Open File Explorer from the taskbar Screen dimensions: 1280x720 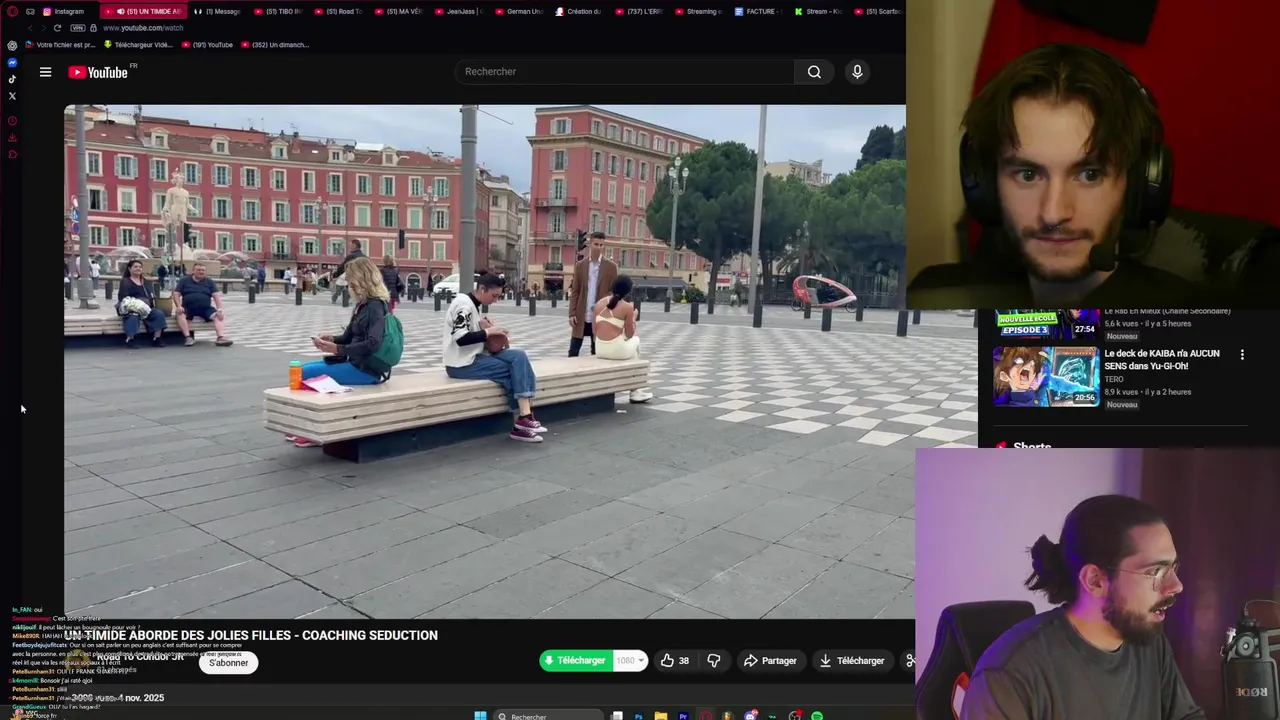pyautogui.click(x=661, y=716)
